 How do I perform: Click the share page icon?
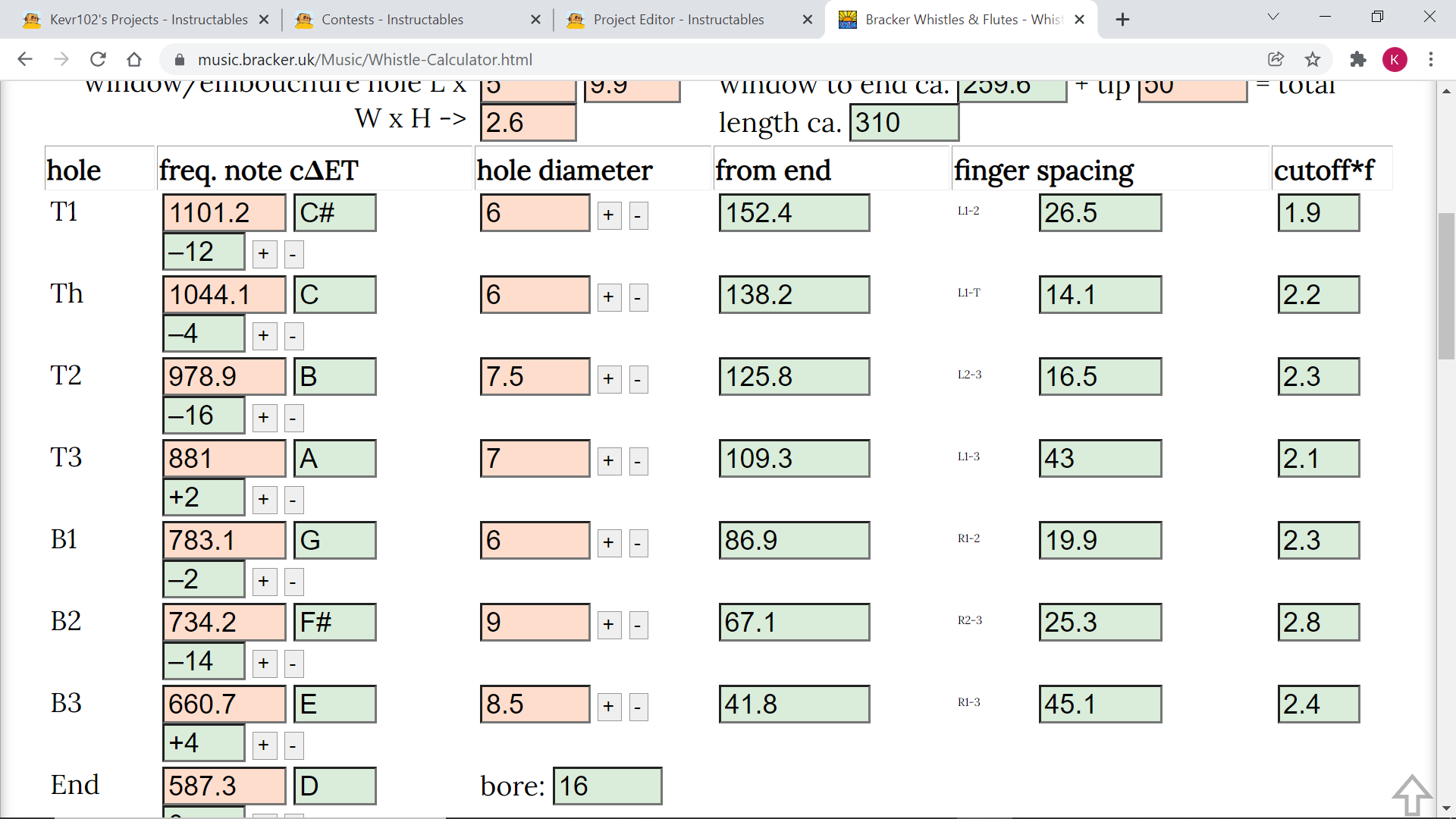point(1276,59)
